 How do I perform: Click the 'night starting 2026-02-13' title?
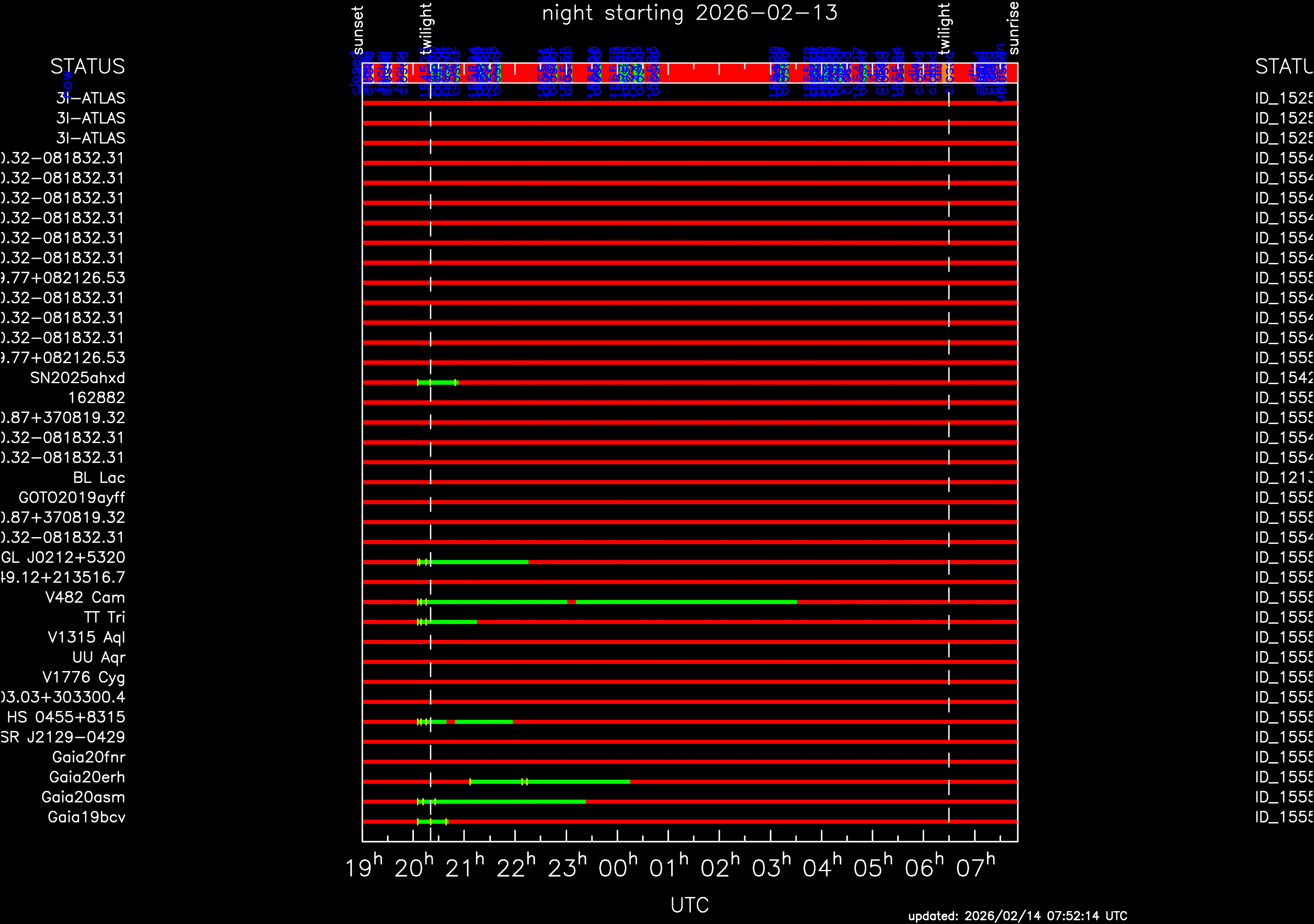(689, 13)
